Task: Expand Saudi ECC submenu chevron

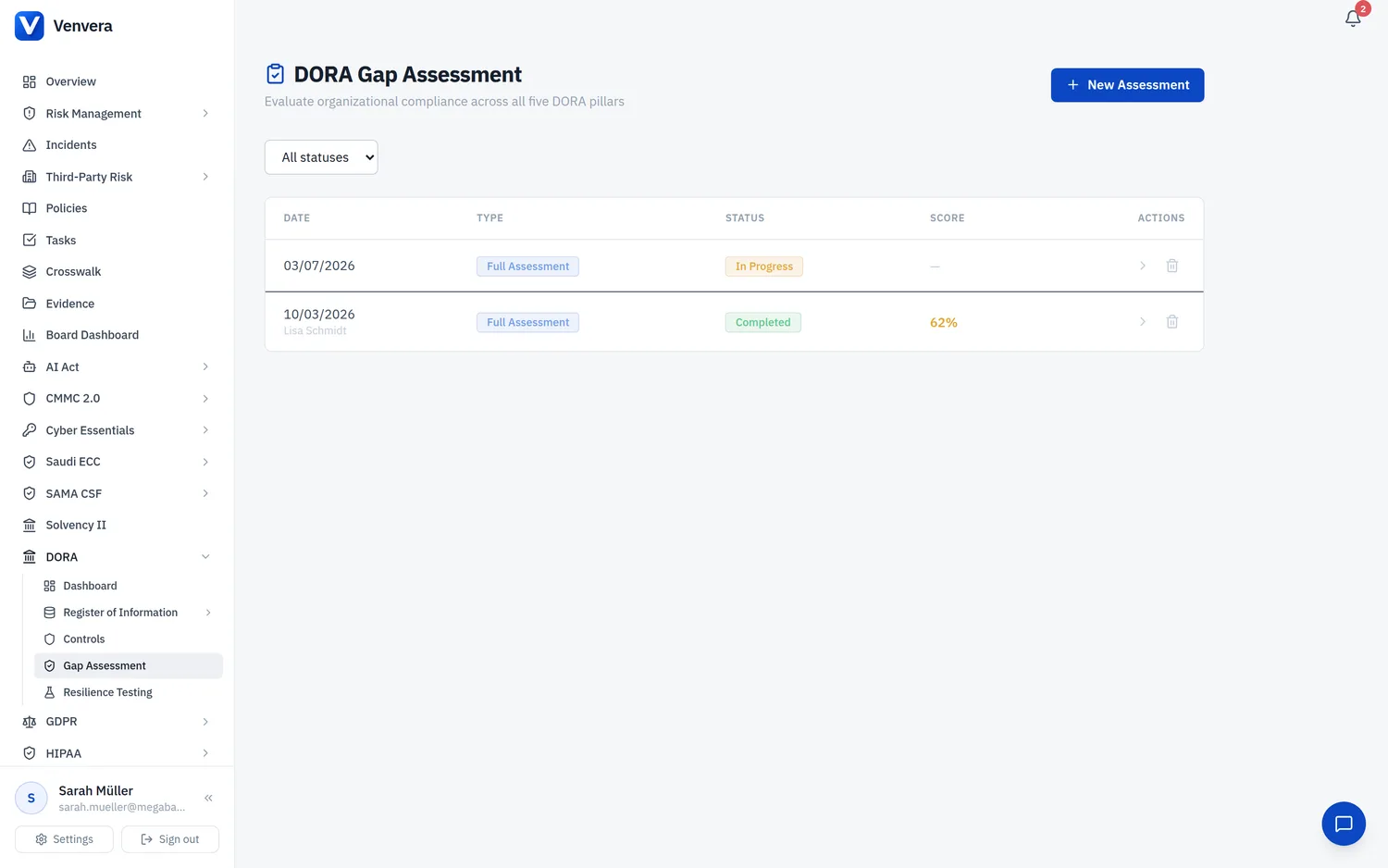Action: pyautogui.click(x=205, y=462)
